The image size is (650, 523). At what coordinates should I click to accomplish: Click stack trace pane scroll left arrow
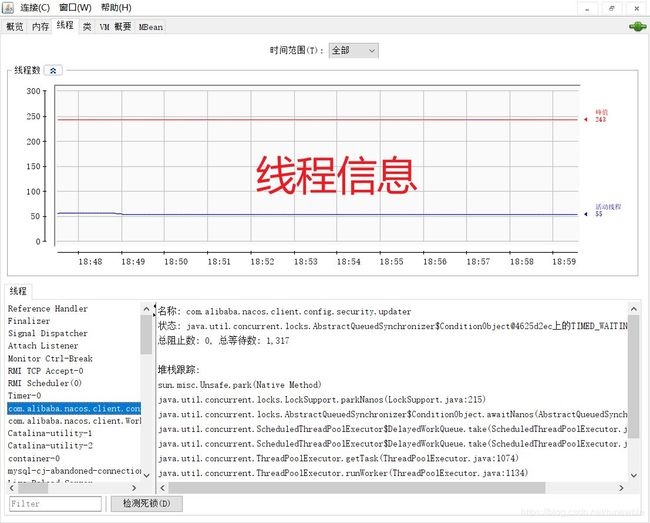[162, 488]
